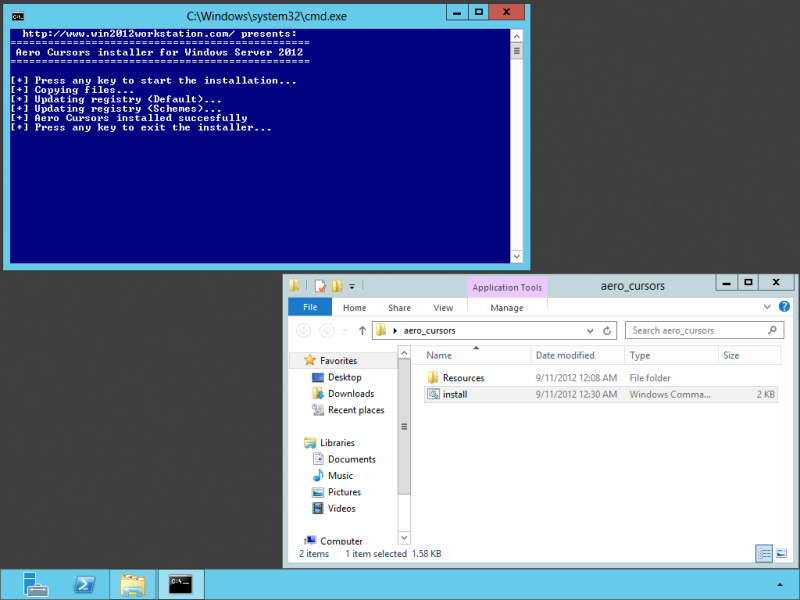Click New folder quick access icon in Explorer
Viewport: 800px width, 600px height.
click(x=337, y=286)
